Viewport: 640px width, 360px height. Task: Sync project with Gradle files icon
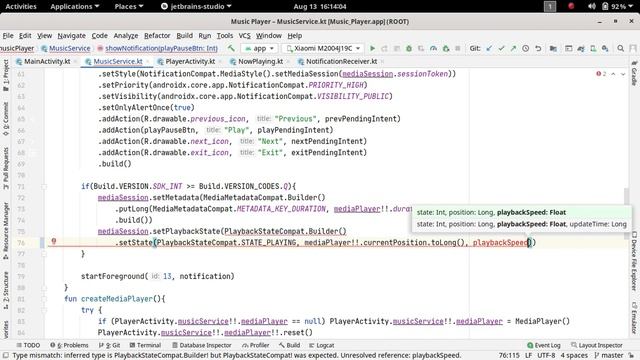pyautogui.click(x=581, y=48)
